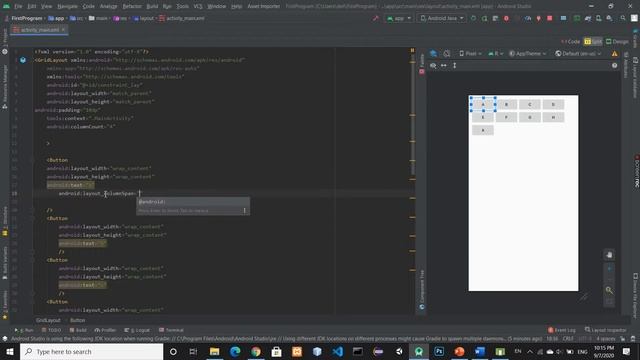Screen dimensions: 640x360
Task: Click the help question mark icon
Action: (x=614, y=65)
